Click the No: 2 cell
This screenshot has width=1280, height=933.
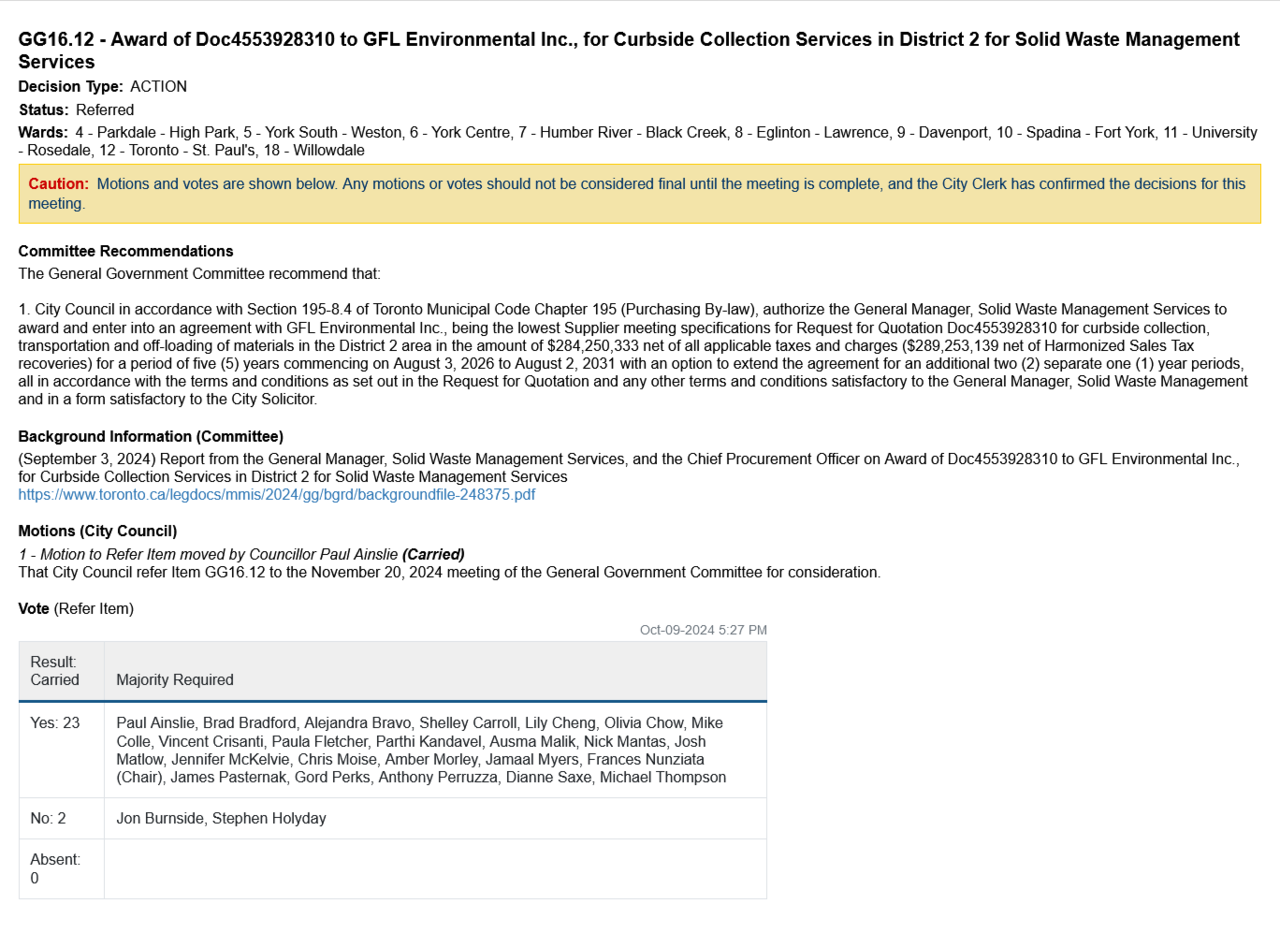[x=48, y=818]
